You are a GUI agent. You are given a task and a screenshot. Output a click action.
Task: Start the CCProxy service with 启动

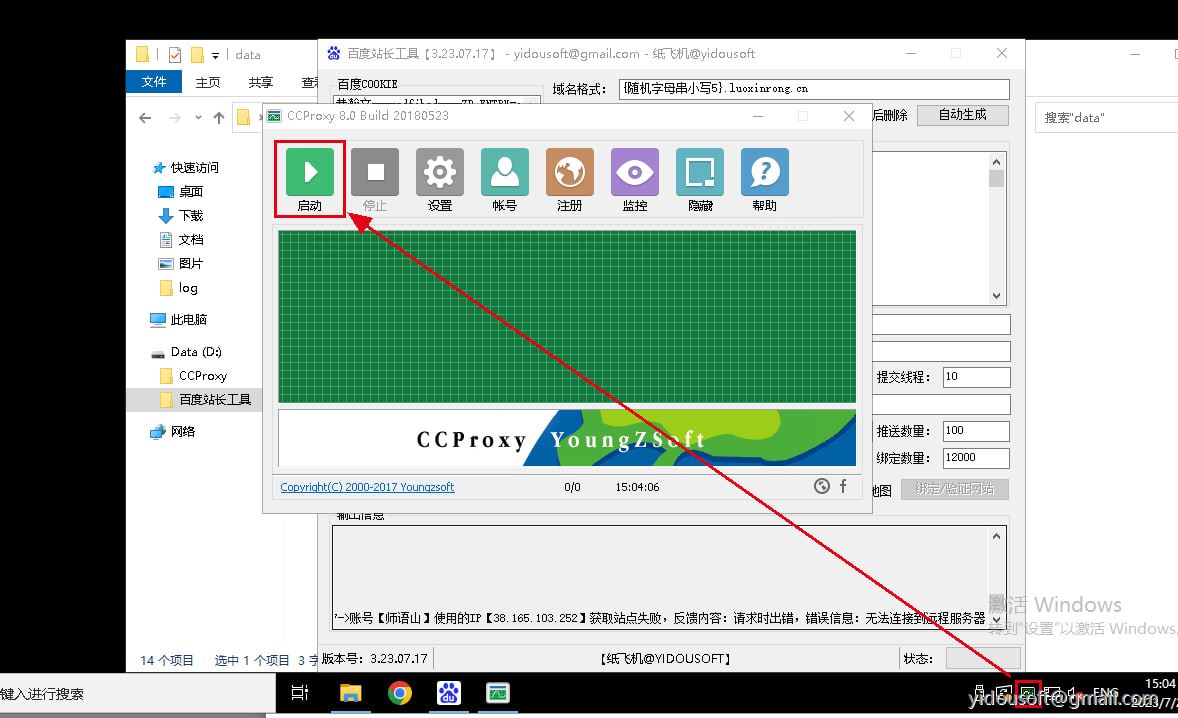point(310,180)
